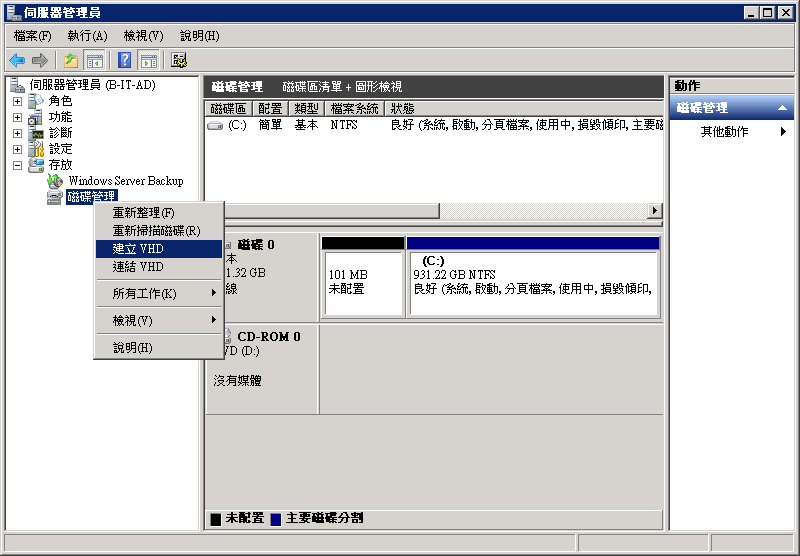Viewport: 800px width, 556px height.
Task: Click the volume list horizontal scrollbar thumb
Action: [x=332, y=210]
